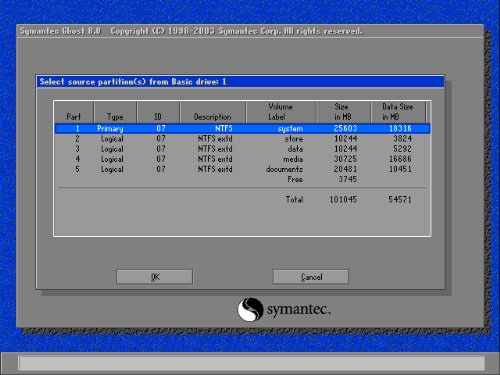
Task: Select partition 3 labeled data
Action: 242,149
